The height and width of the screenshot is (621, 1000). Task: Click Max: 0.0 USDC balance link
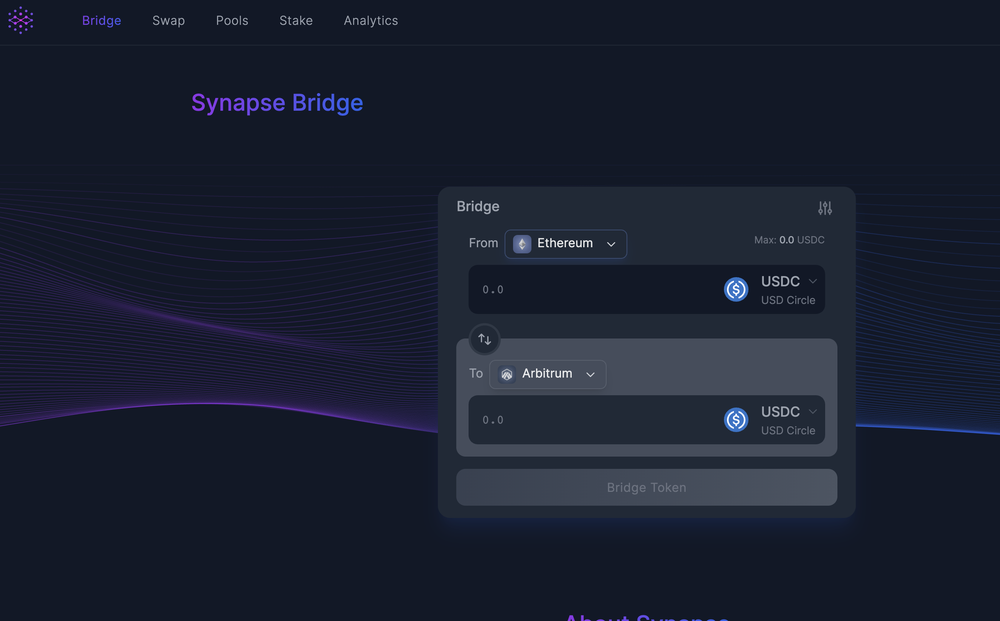tap(790, 240)
